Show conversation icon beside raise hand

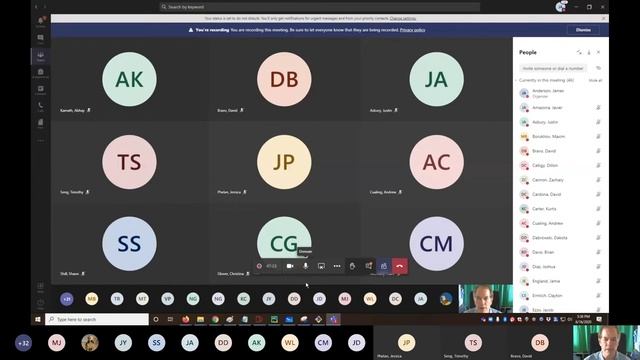tap(368, 266)
